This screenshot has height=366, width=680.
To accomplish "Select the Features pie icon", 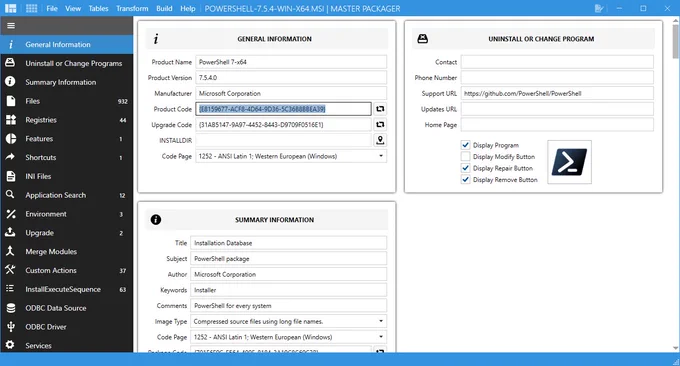I will (10, 139).
